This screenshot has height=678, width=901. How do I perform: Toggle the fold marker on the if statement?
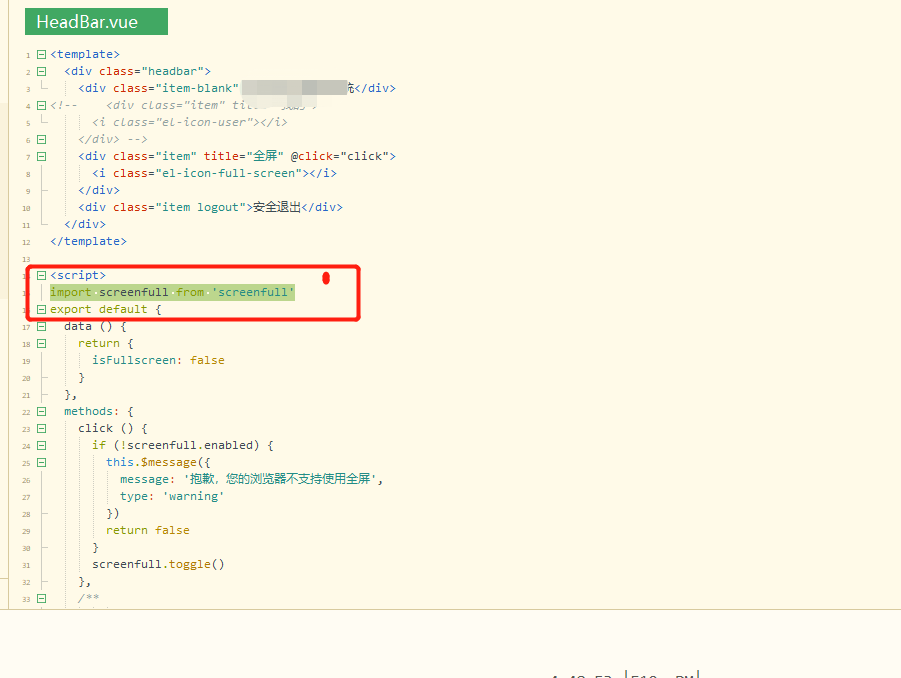40,445
